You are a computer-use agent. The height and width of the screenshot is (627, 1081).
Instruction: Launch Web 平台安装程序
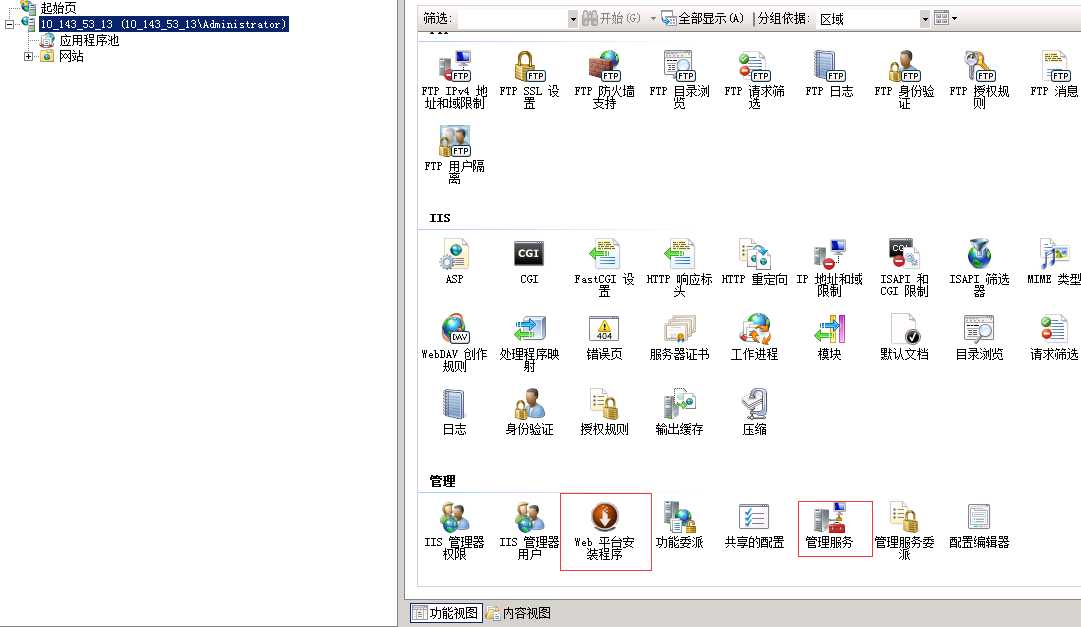pos(605,531)
